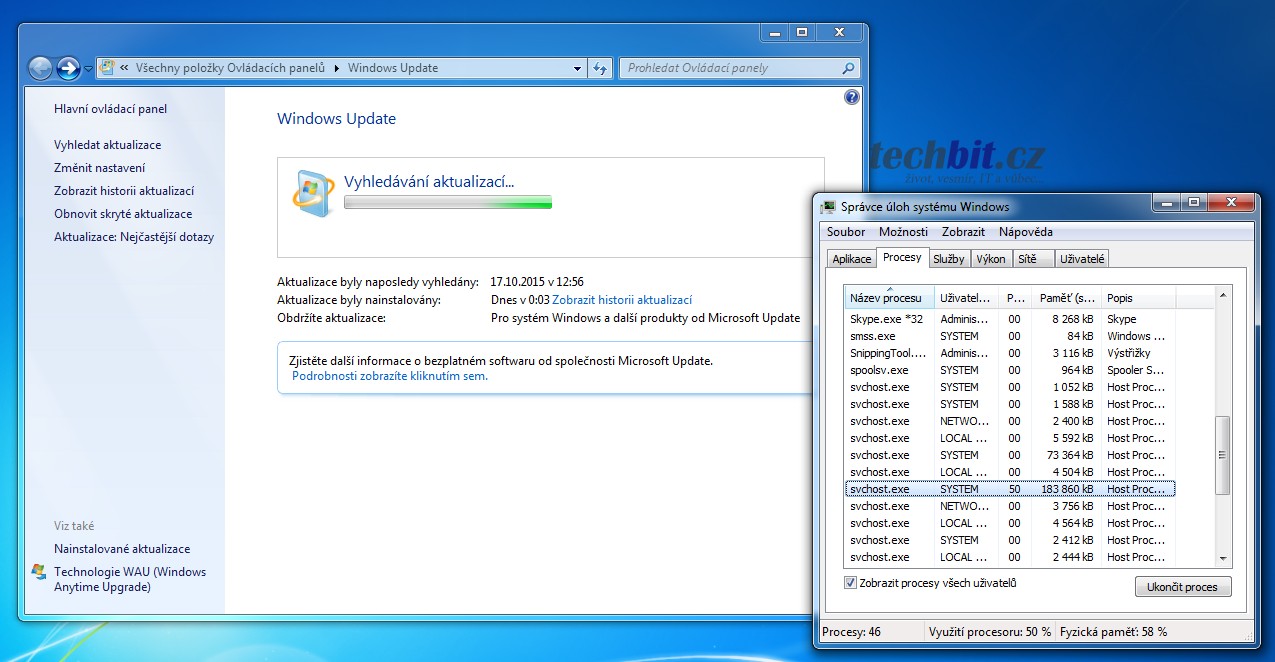This screenshot has height=662, width=1275.
Task: Minimize the Task Manager window
Action: coord(1167,203)
